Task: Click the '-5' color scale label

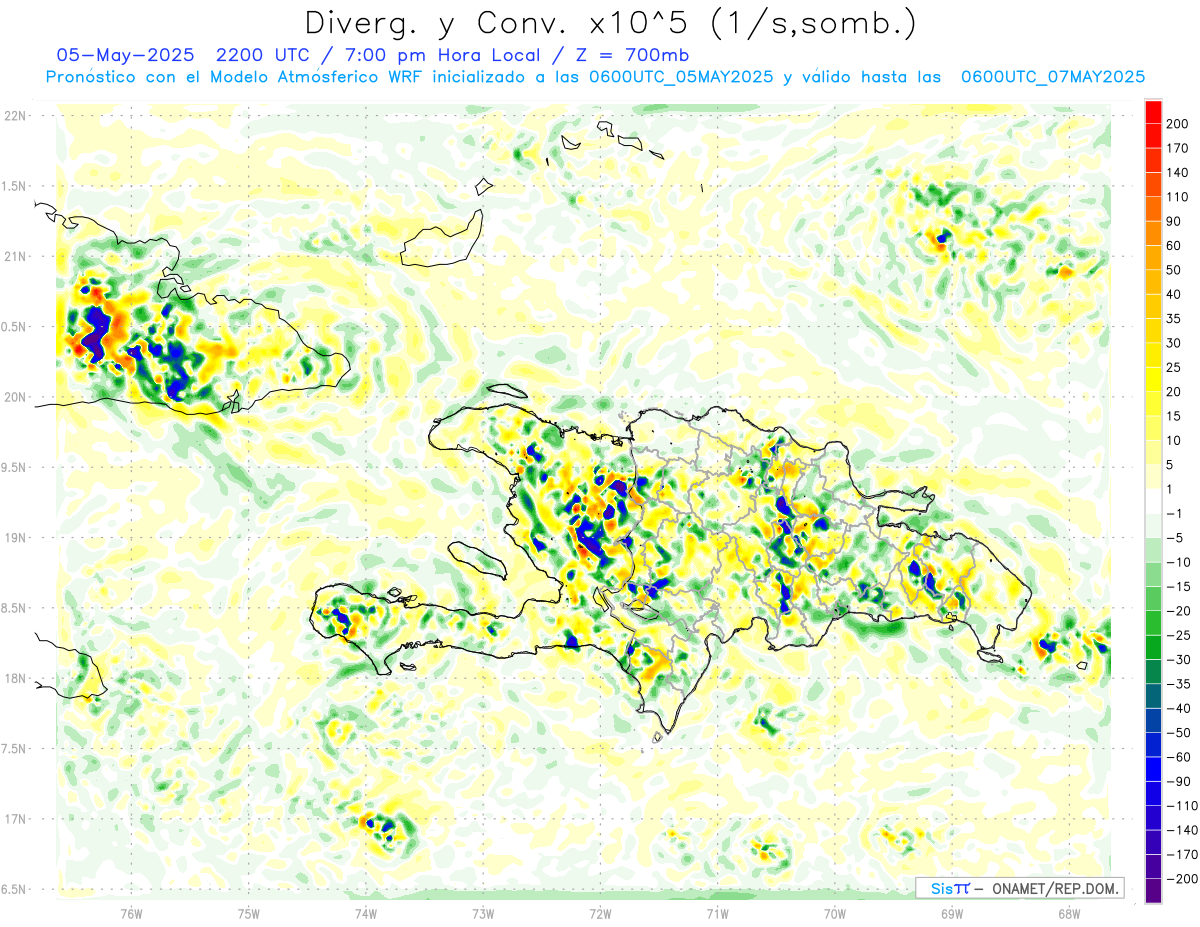Action: [x=1175, y=538]
